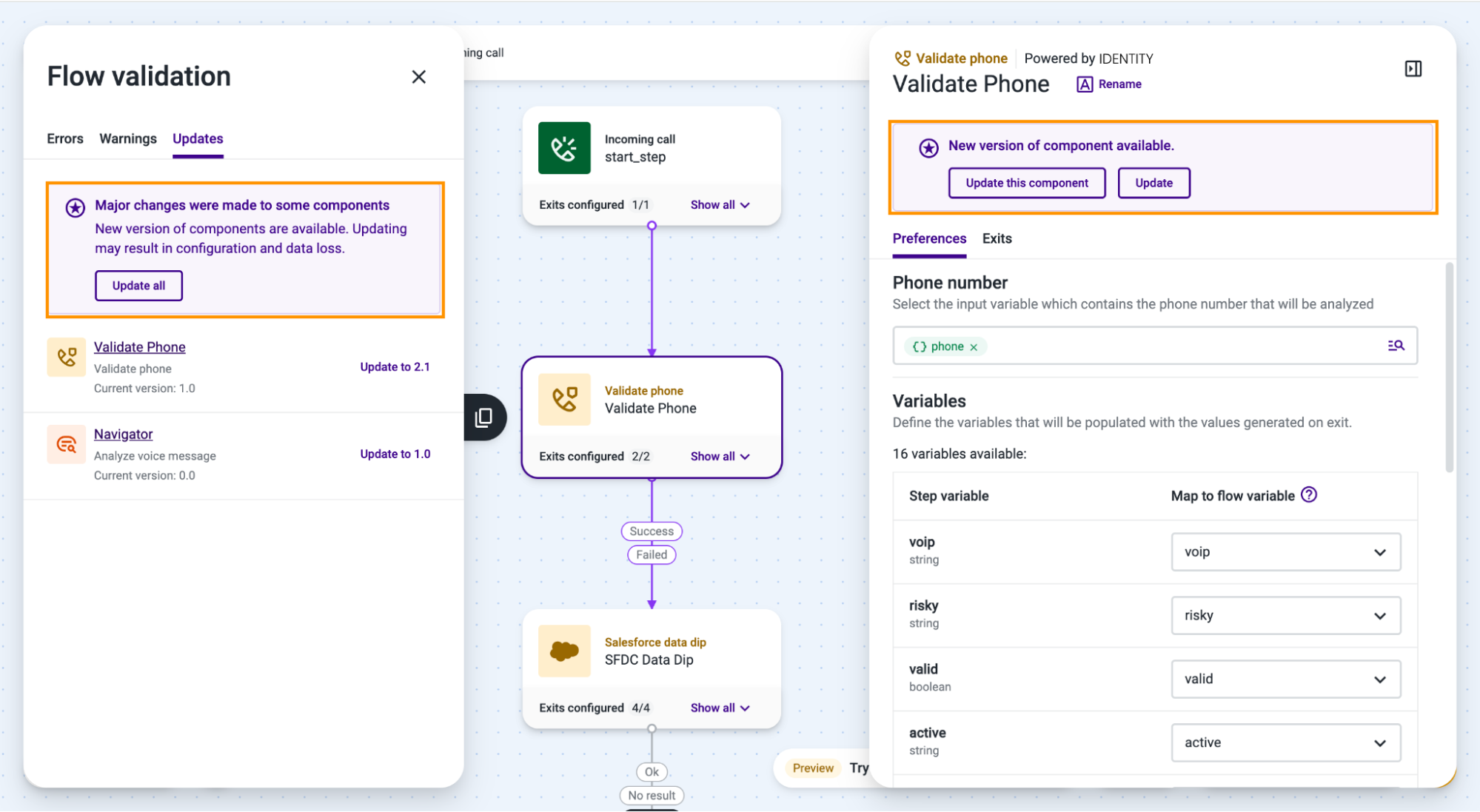
Task: Click the phone variable chip label
Action: click(x=947, y=346)
